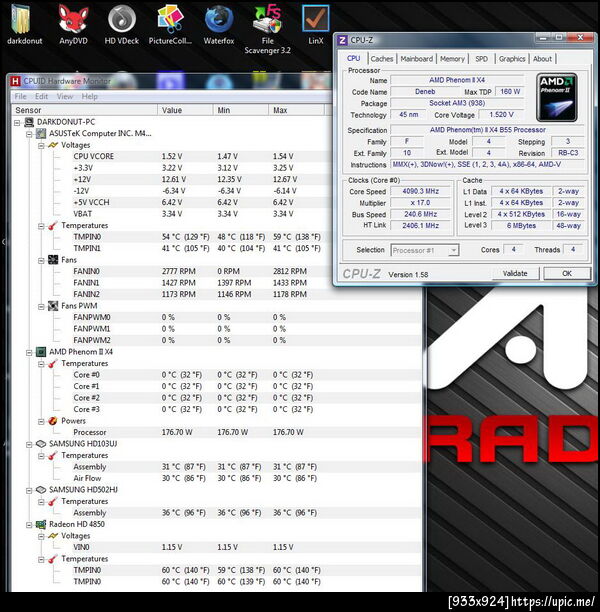Screen dimensions: 600x612
Task: Click the Powers flame icon
Action: pyautogui.click(x=53, y=421)
